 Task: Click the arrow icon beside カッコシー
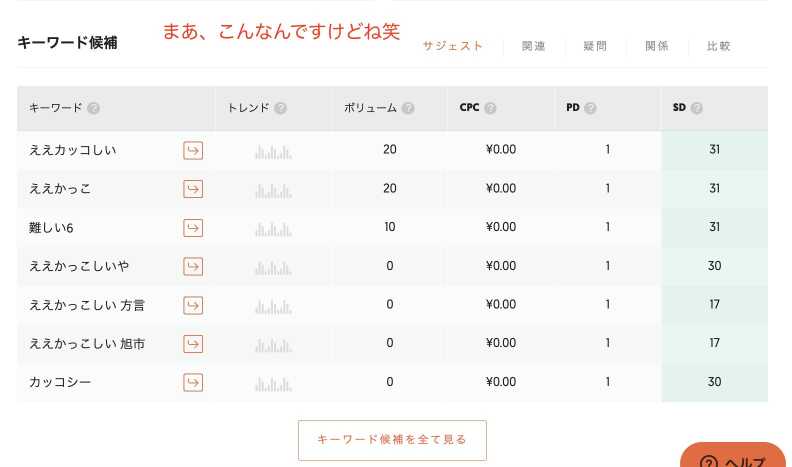tap(193, 383)
